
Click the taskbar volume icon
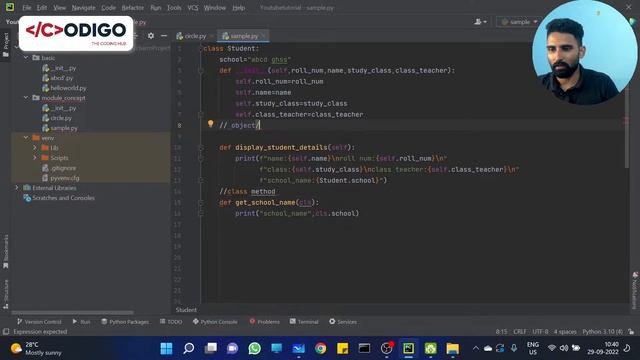(564, 348)
